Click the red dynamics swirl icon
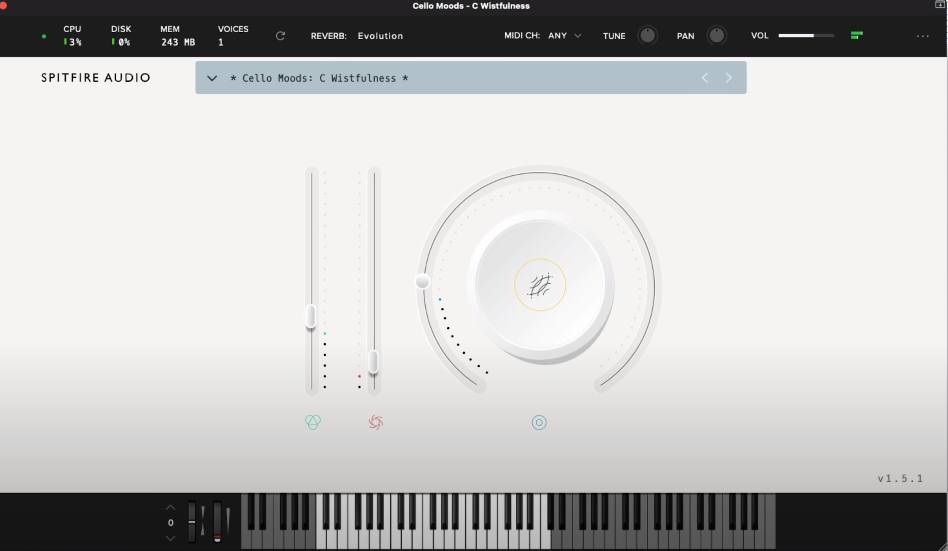Image resolution: width=948 pixels, height=551 pixels. (375, 422)
